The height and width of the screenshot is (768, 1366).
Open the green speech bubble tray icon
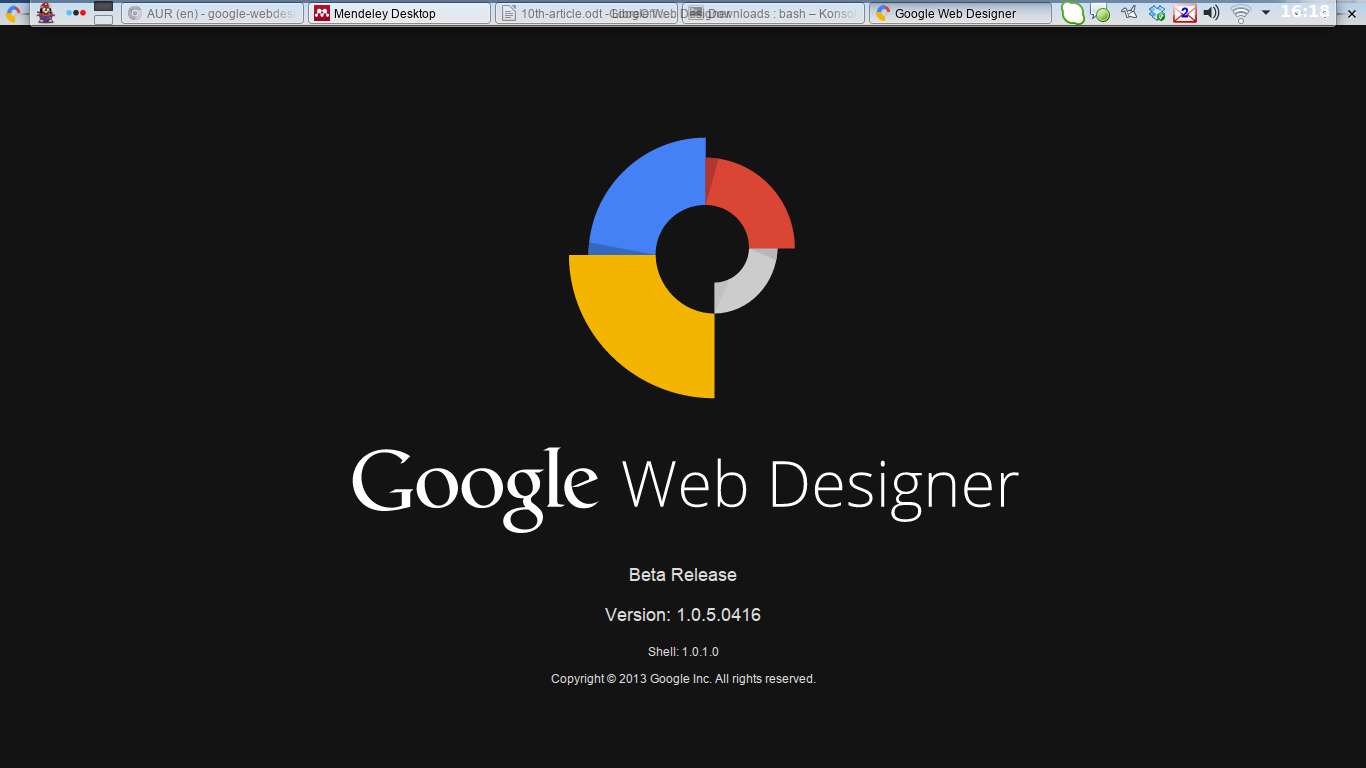(x=1072, y=13)
